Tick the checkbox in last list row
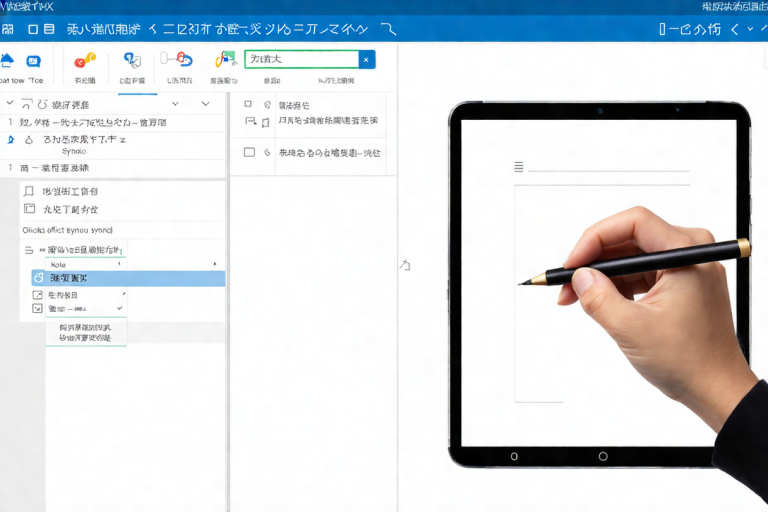The width and height of the screenshot is (768, 512). [x=249, y=153]
